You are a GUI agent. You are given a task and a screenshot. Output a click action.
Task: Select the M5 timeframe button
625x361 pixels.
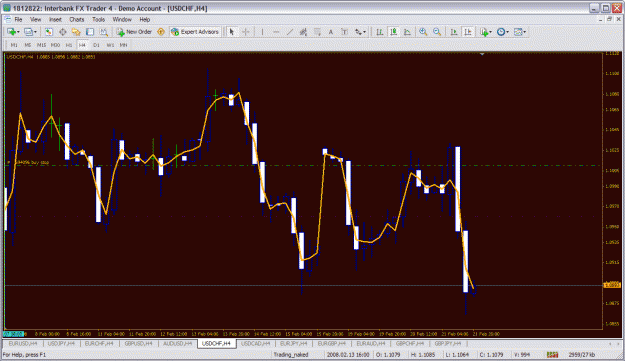click(28, 45)
